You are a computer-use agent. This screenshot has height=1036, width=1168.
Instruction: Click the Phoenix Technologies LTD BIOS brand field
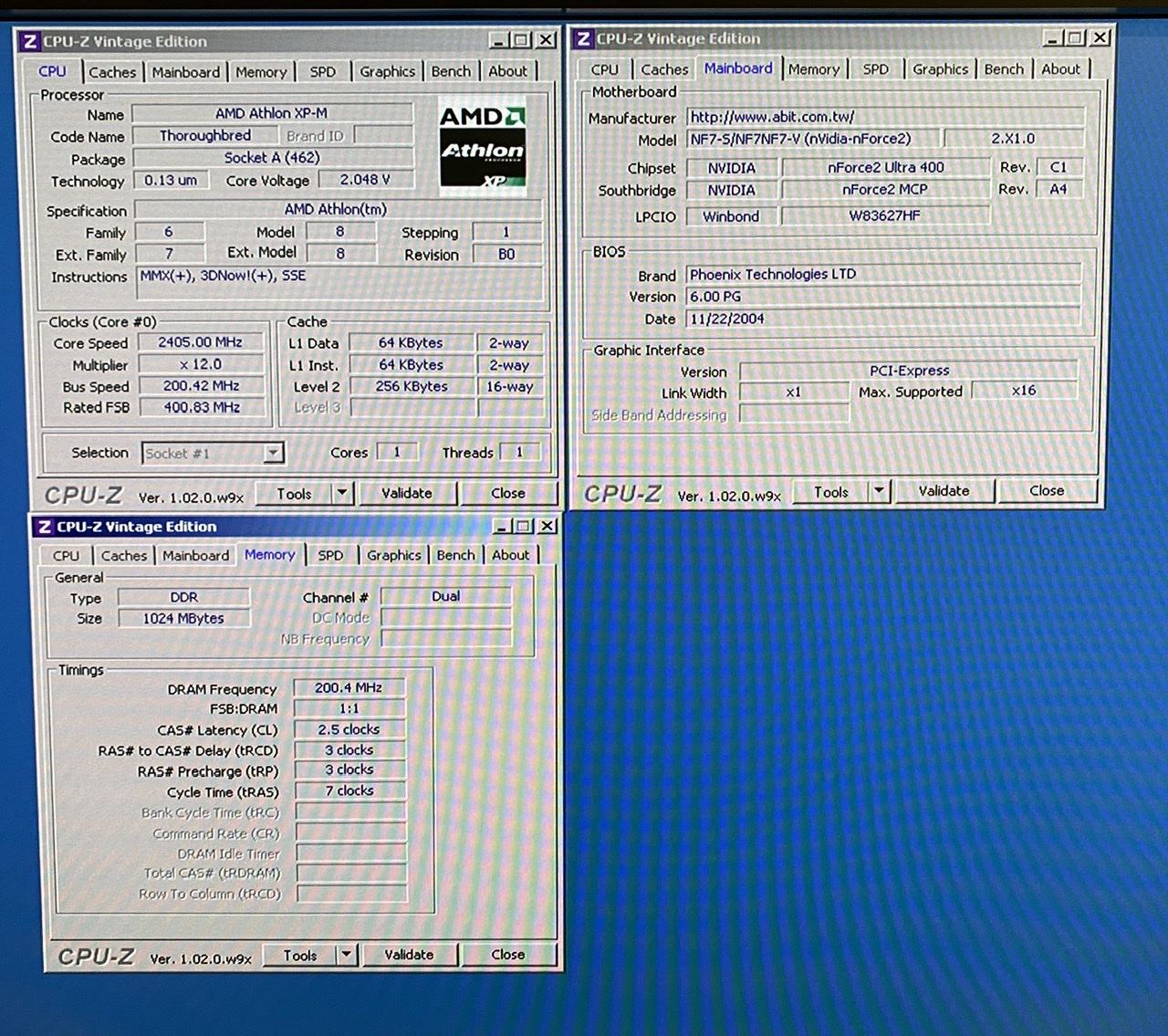click(883, 275)
